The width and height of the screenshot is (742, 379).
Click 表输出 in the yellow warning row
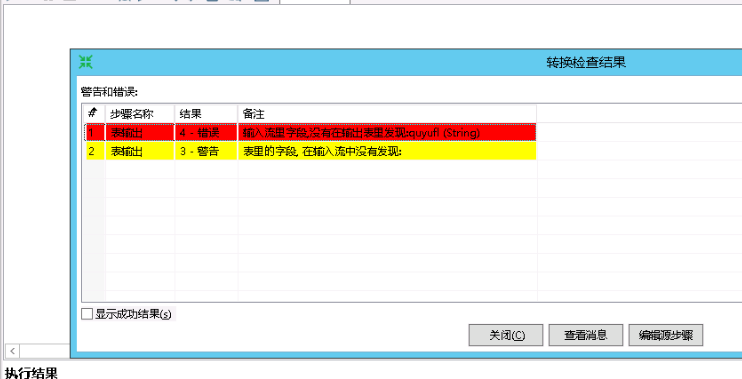coord(140,151)
